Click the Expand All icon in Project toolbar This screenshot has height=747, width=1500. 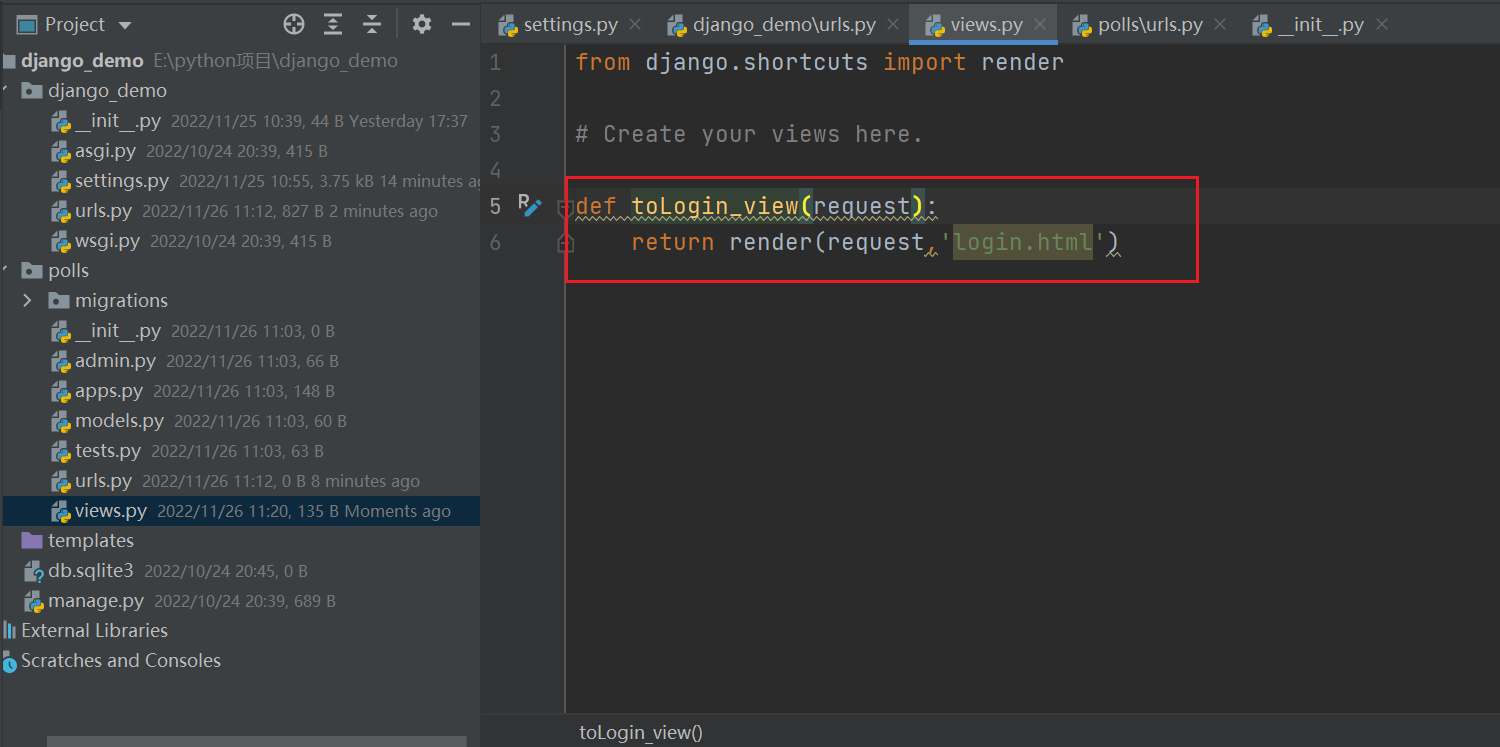tap(333, 25)
